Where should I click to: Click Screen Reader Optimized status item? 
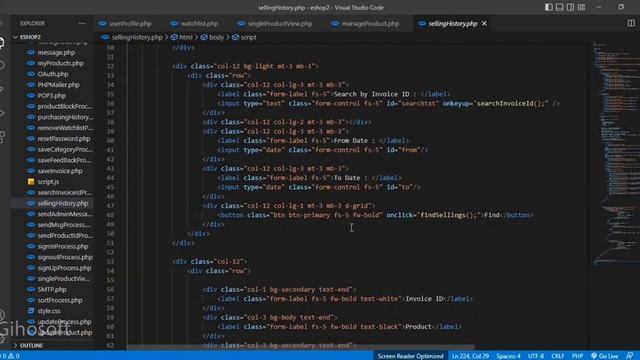coord(410,356)
